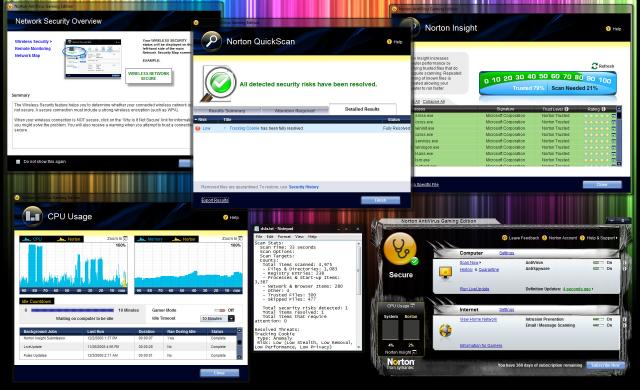Click the Subscribe Now button
Image resolution: width=640 pixels, height=390 pixels.
[x=606, y=365]
